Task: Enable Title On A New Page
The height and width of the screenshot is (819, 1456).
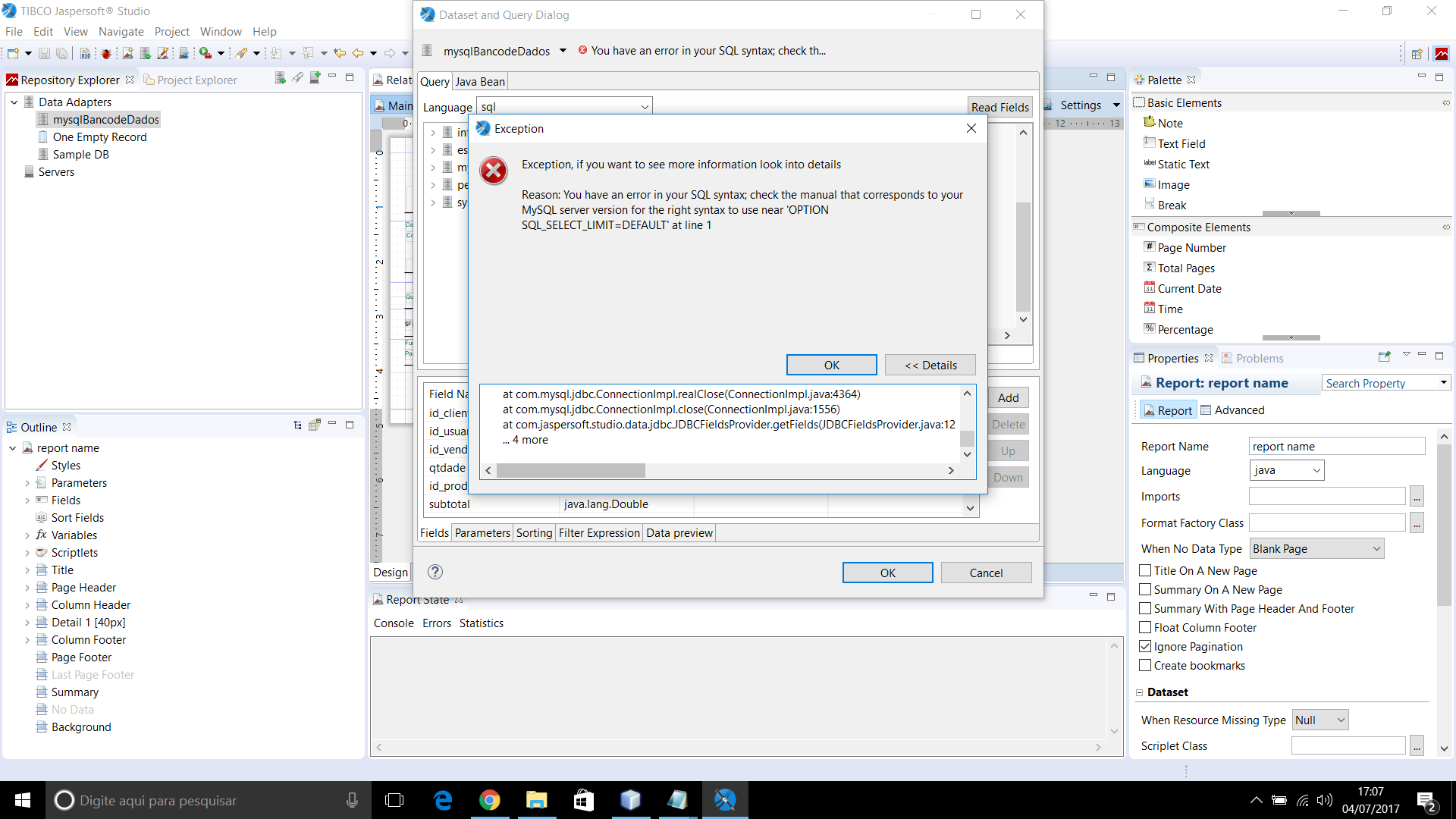Action: point(1145,570)
